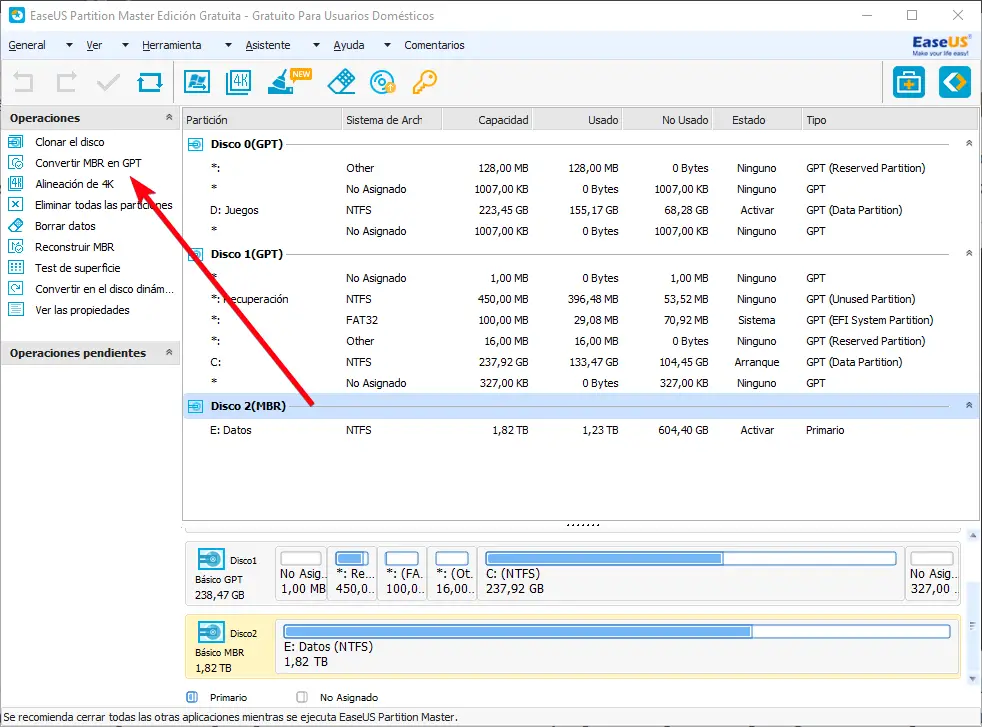Open the first-aid kit data recovery icon
This screenshot has width=982, height=727.
click(x=908, y=82)
